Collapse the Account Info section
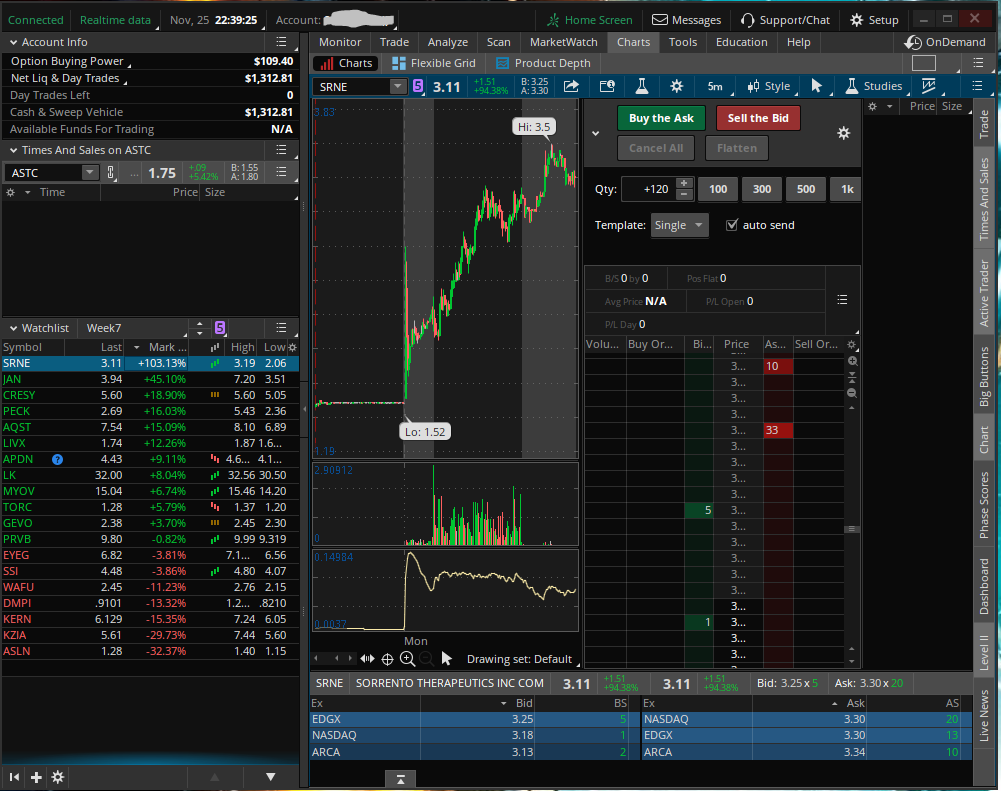Image resolution: width=1001 pixels, height=791 pixels. [x=13, y=42]
